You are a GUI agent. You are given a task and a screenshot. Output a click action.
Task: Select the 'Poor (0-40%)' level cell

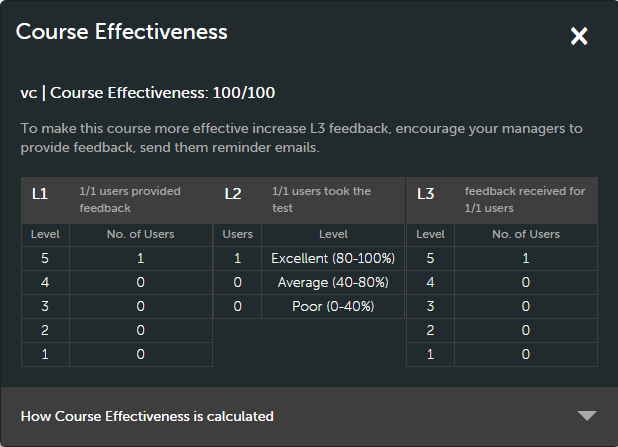(x=333, y=306)
